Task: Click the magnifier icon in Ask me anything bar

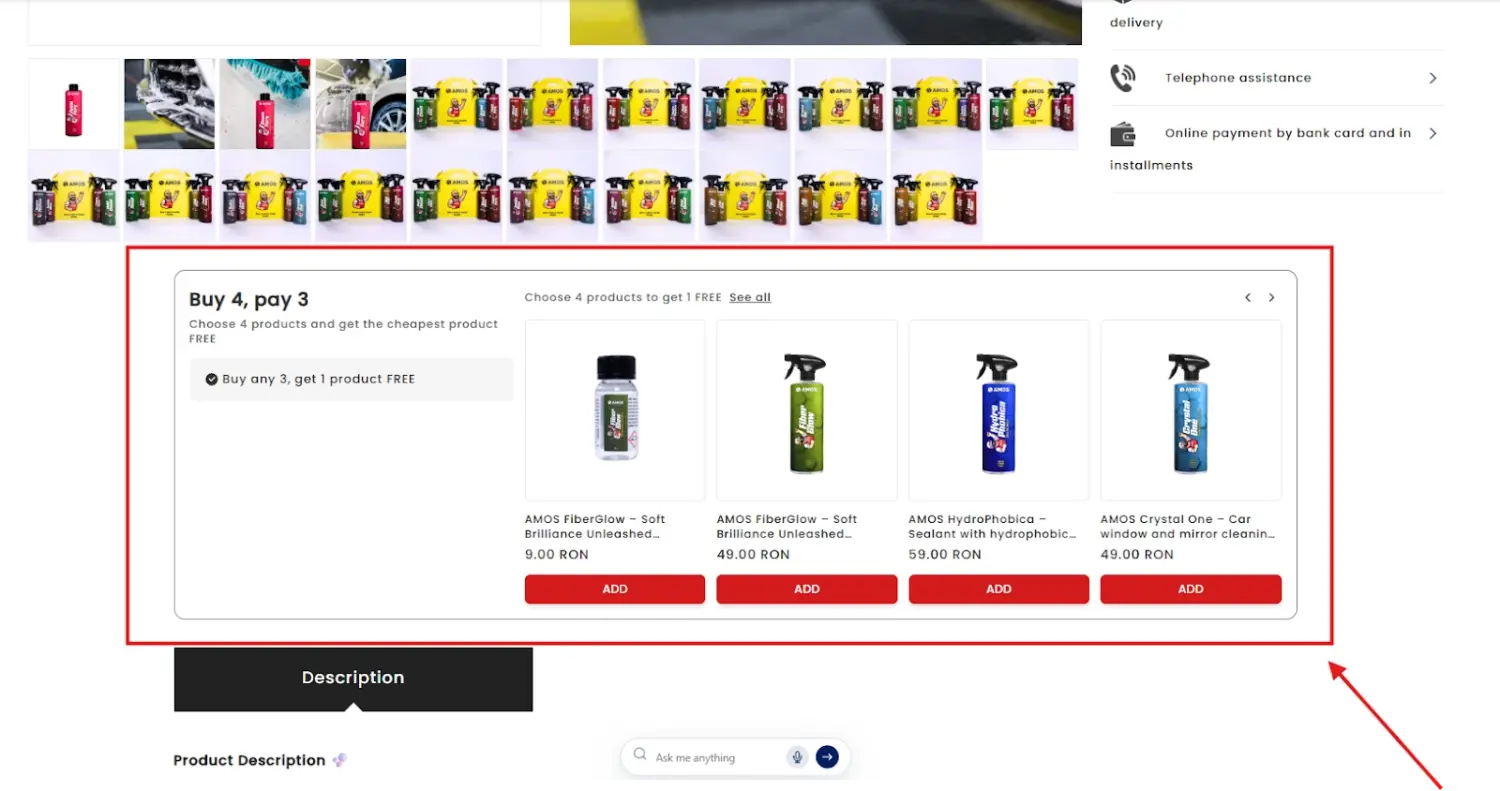Action: (x=640, y=756)
